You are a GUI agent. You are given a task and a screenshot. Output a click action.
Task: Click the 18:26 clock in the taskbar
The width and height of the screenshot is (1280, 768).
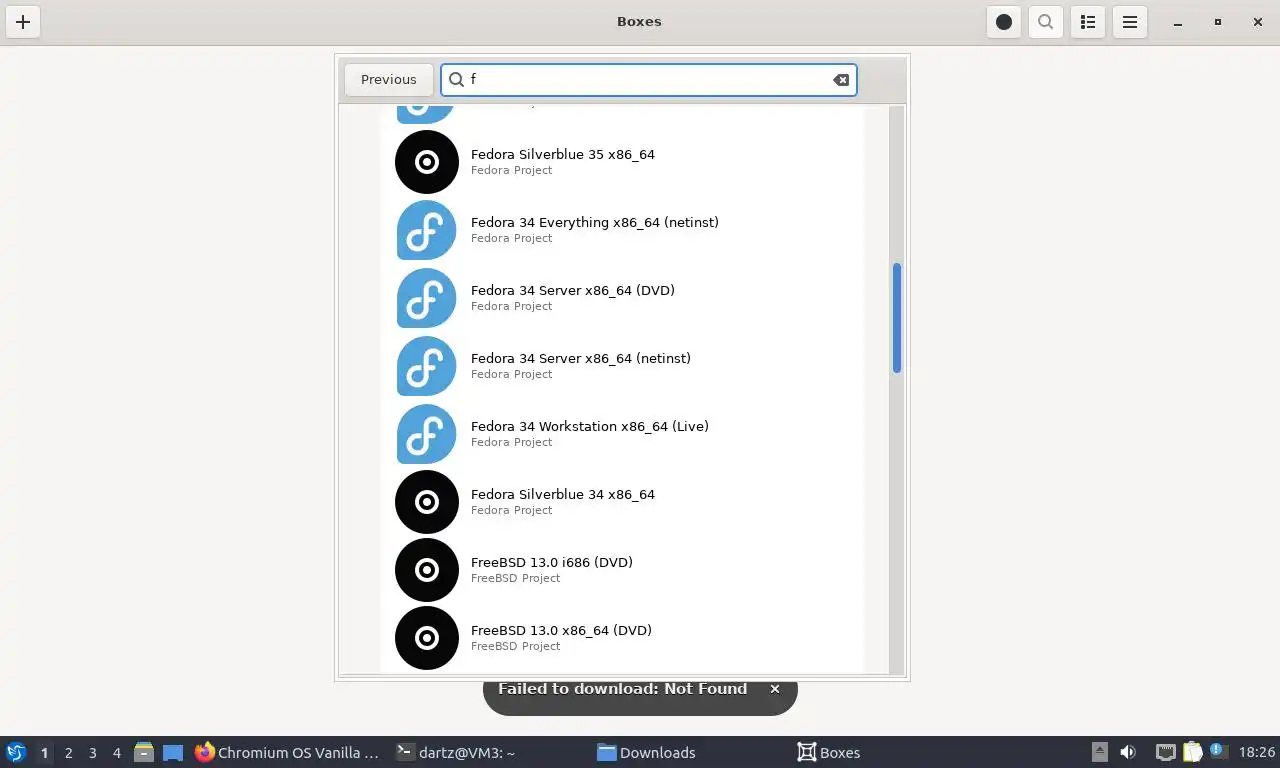pyautogui.click(x=1257, y=753)
